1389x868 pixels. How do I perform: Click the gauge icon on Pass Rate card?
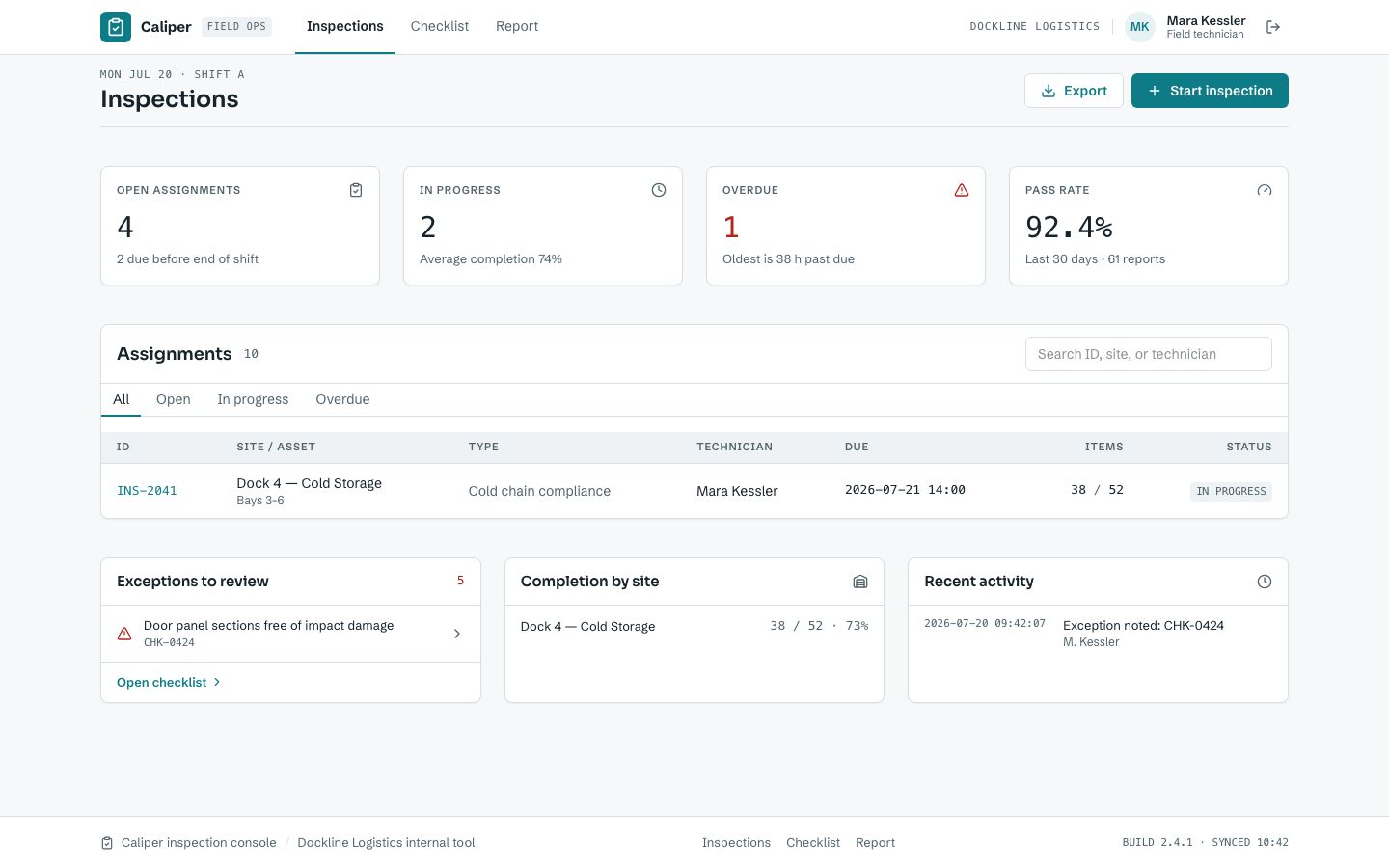tap(1265, 190)
